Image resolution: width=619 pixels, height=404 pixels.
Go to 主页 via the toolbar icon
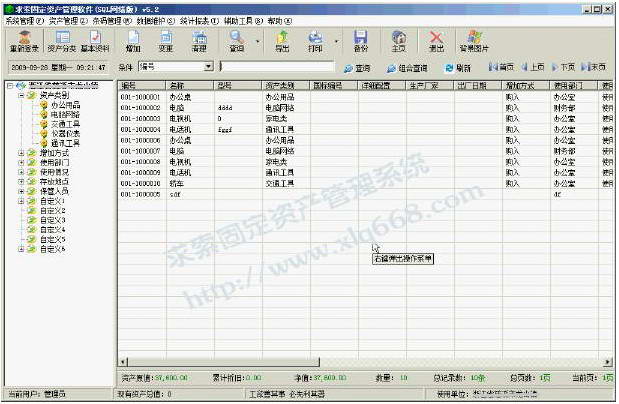tap(398, 41)
